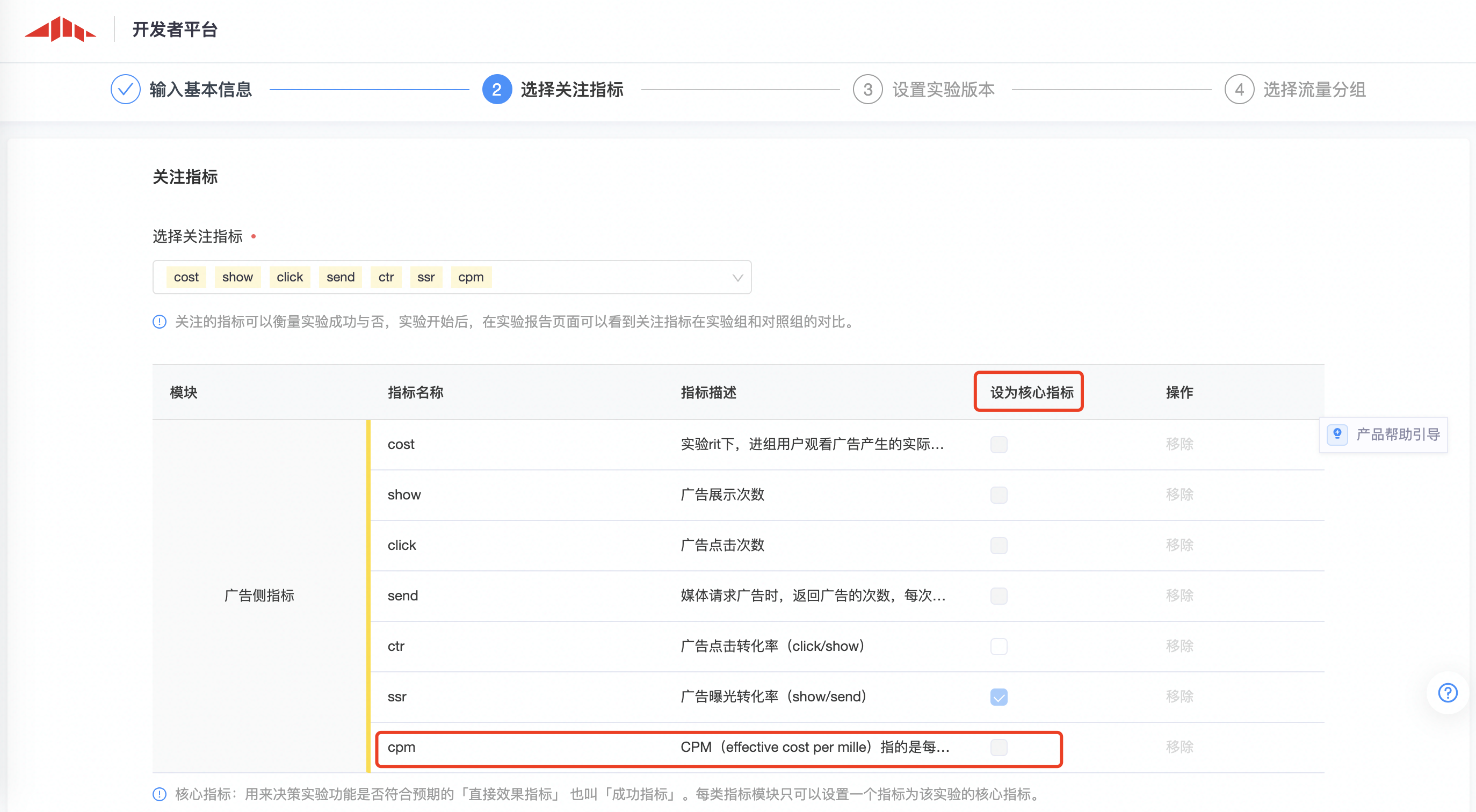
Task: Click the ssr metric name cell
Action: click(396, 696)
